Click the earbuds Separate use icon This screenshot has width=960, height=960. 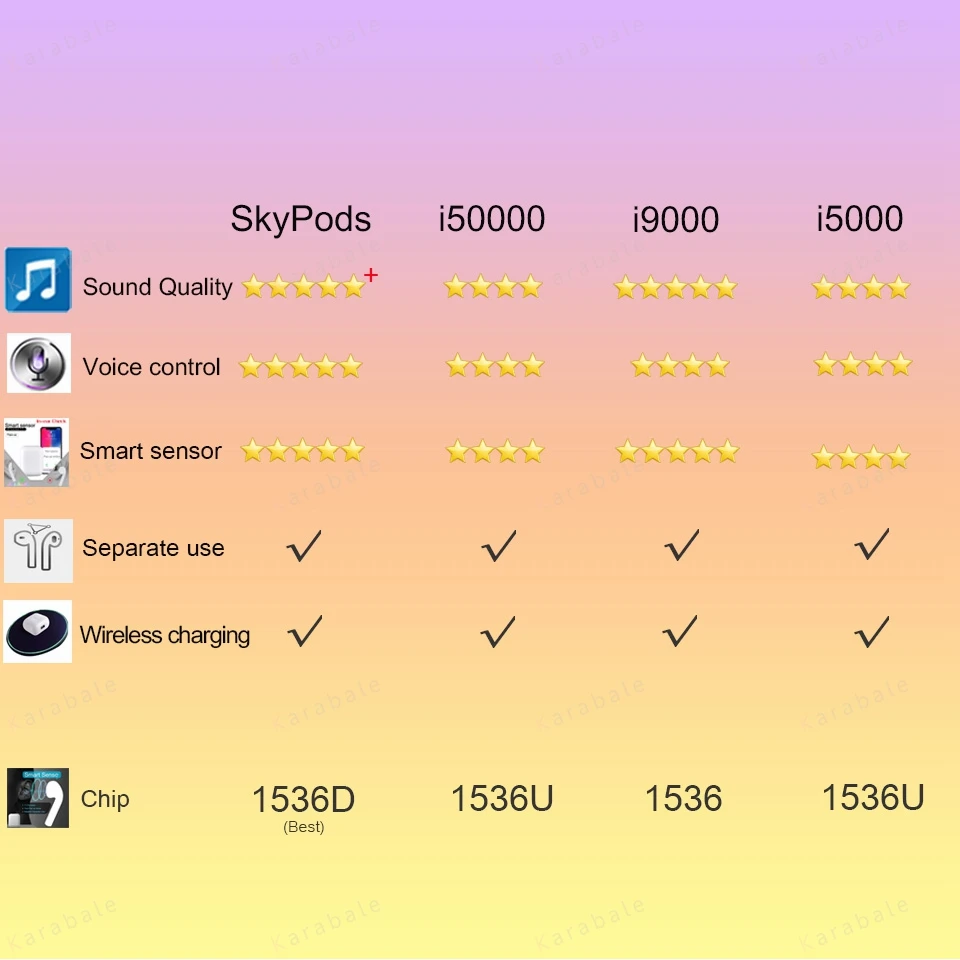[x=38, y=550]
